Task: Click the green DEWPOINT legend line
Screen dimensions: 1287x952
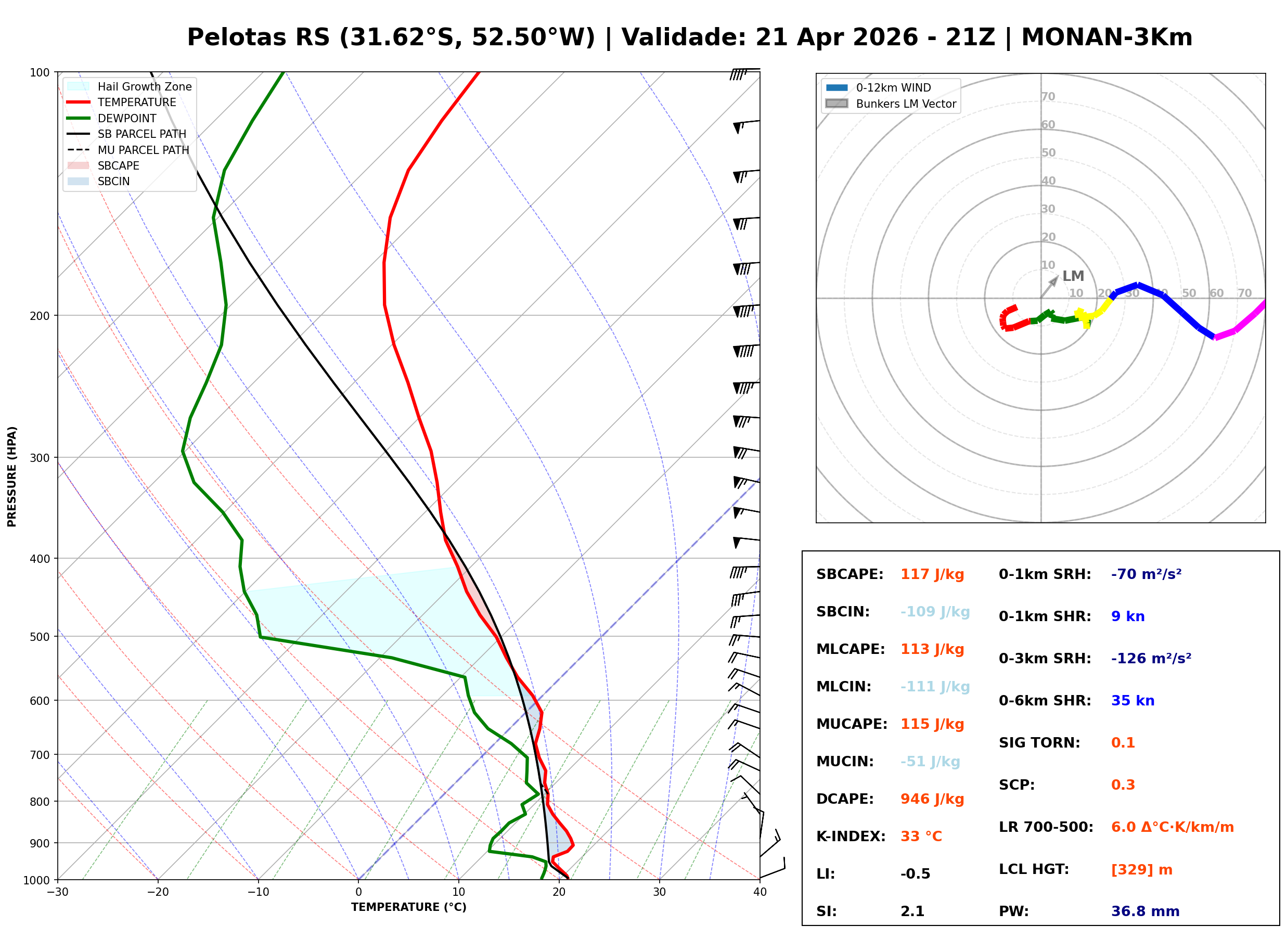Action: [x=79, y=118]
